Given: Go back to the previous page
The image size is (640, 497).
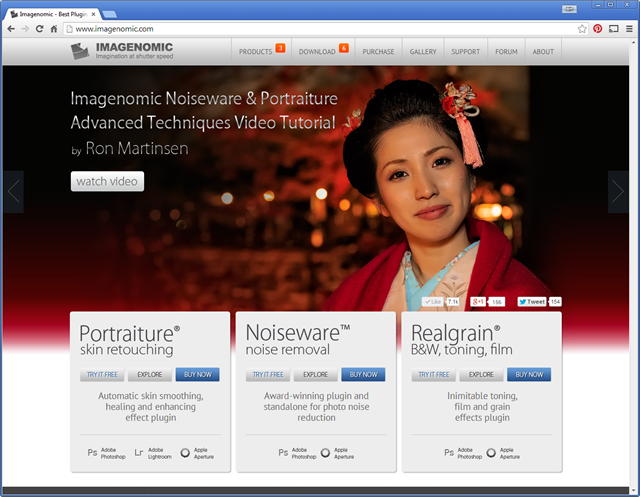Looking at the screenshot, I should point(11,29).
